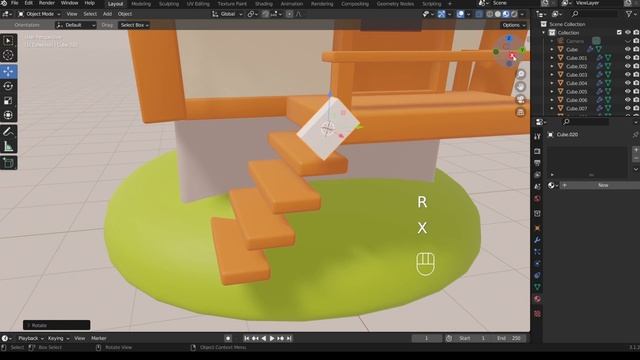Activate the Rotate tool
This screenshot has height=360, width=640.
pyautogui.click(x=8, y=86)
